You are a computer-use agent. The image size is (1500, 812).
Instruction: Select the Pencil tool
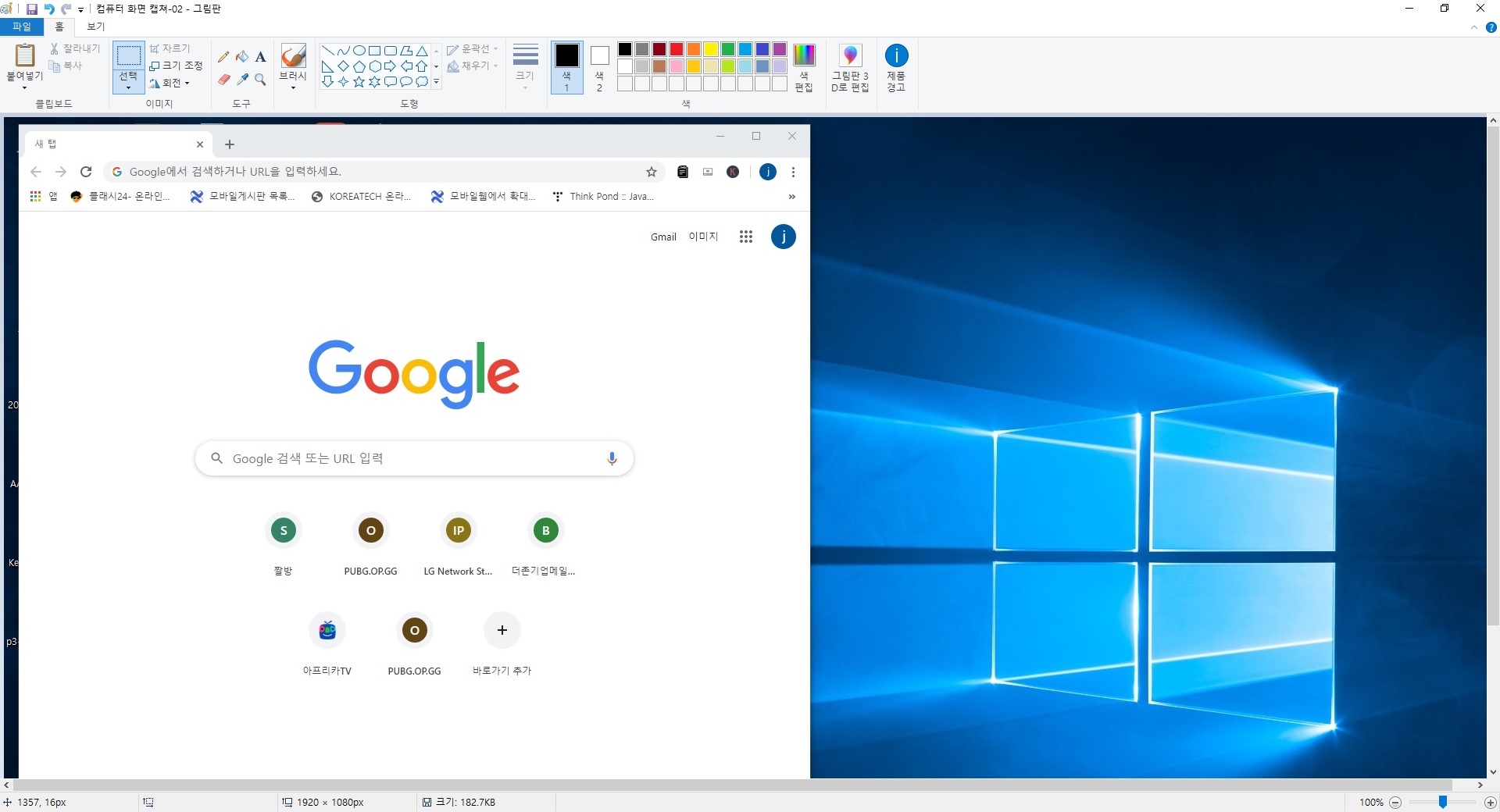click(224, 56)
